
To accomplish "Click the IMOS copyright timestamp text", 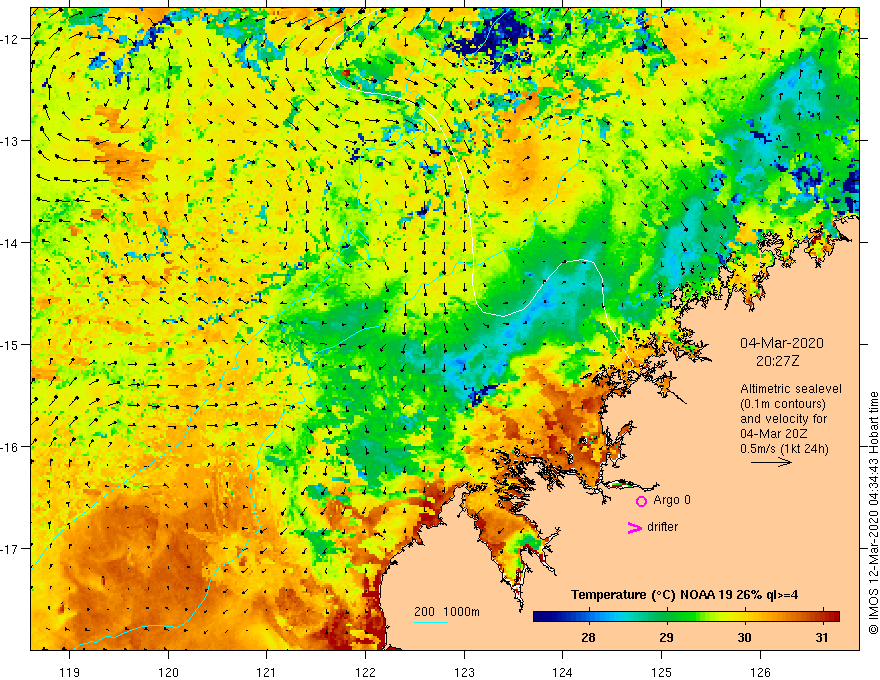I will point(873,513).
